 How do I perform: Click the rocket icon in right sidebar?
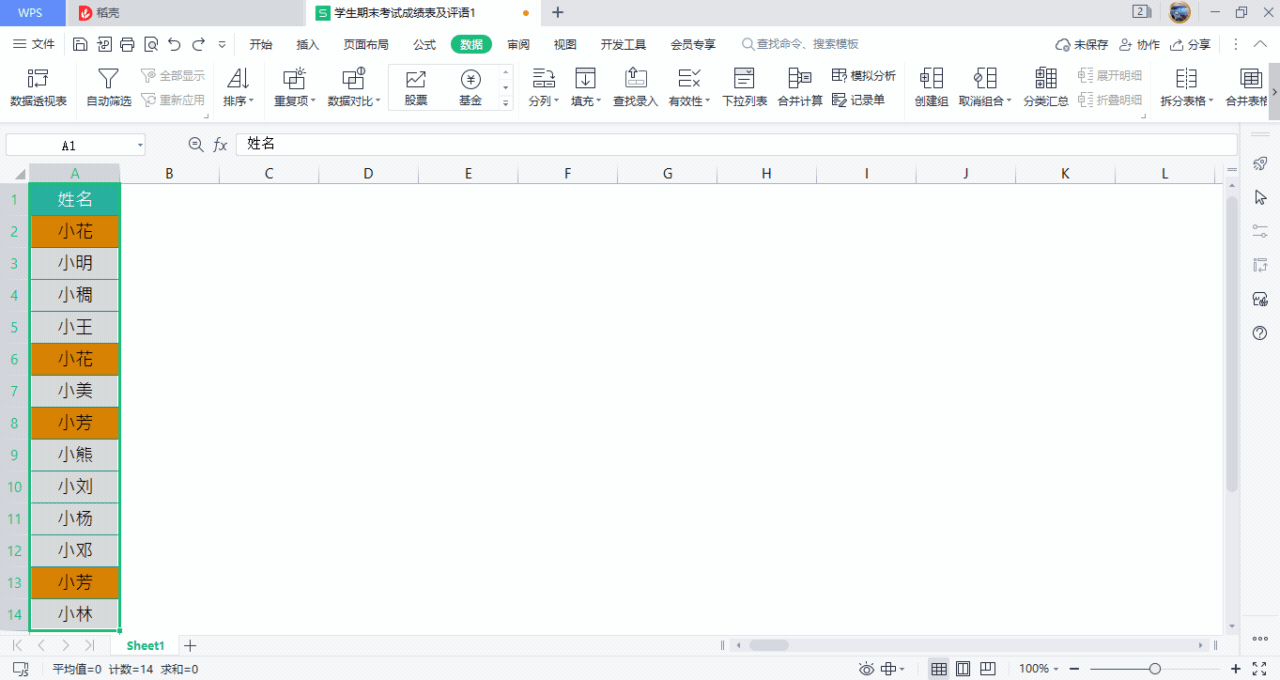click(1260, 163)
